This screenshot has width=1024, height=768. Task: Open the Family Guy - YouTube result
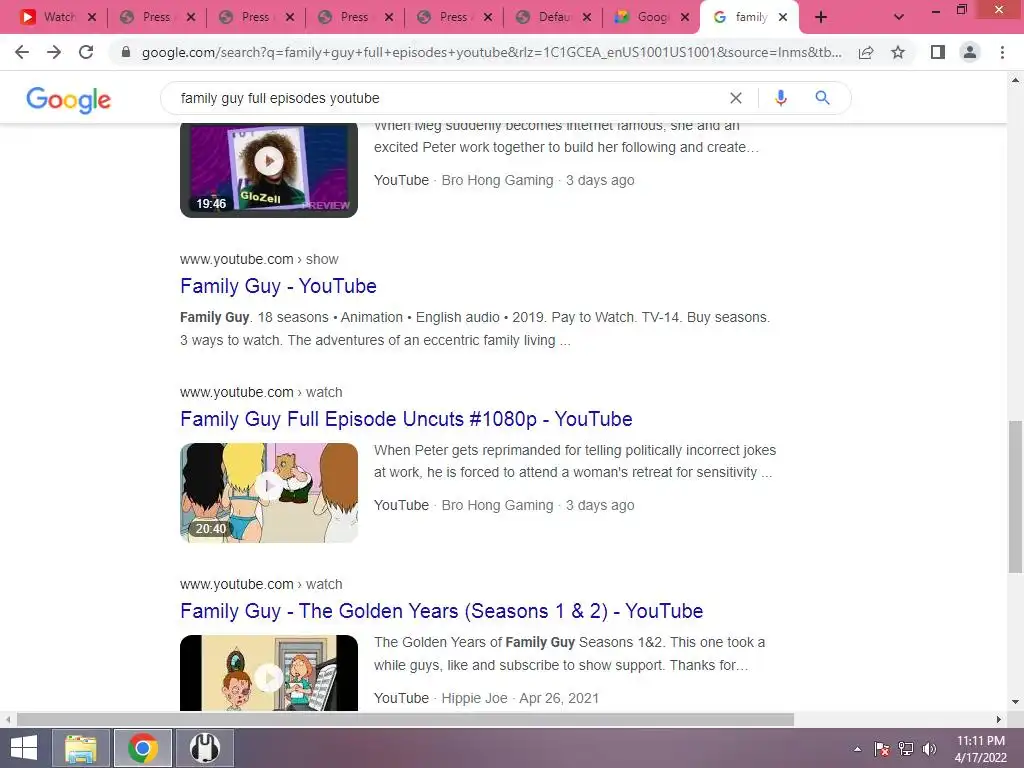pyautogui.click(x=278, y=286)
